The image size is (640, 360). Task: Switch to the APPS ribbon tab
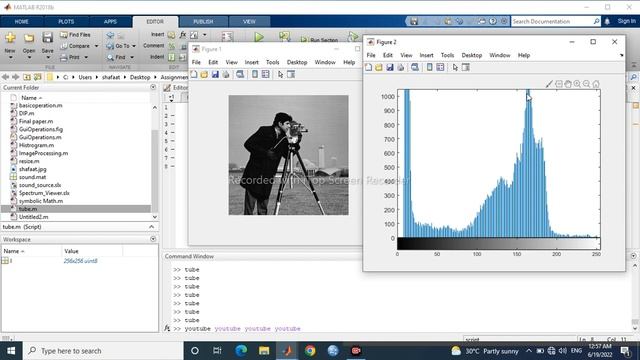tap(110, 22)
